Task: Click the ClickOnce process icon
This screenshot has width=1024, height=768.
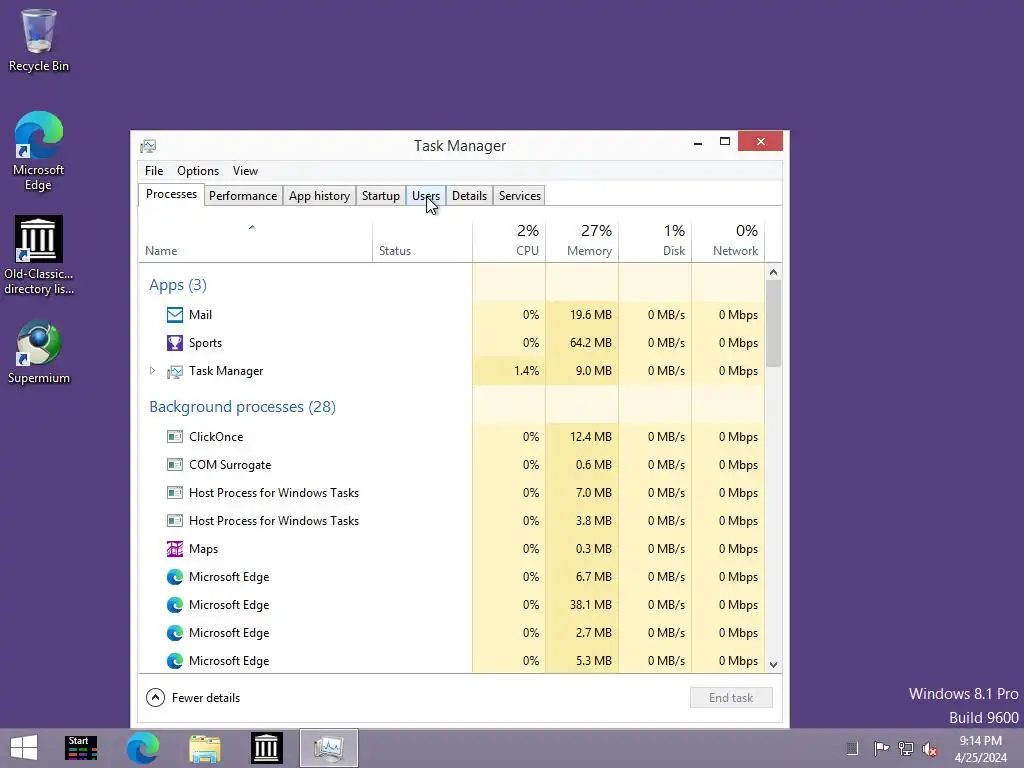Action: pos(174,437)
